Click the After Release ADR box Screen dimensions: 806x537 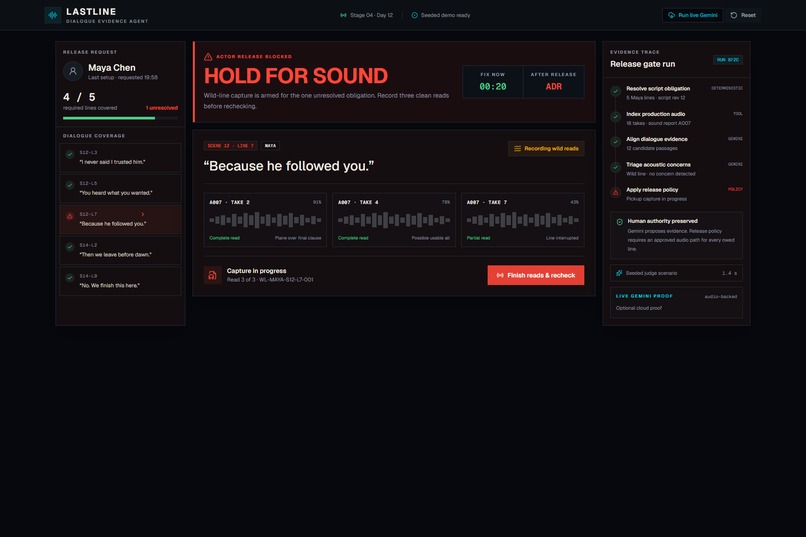(x=554, y=82)
